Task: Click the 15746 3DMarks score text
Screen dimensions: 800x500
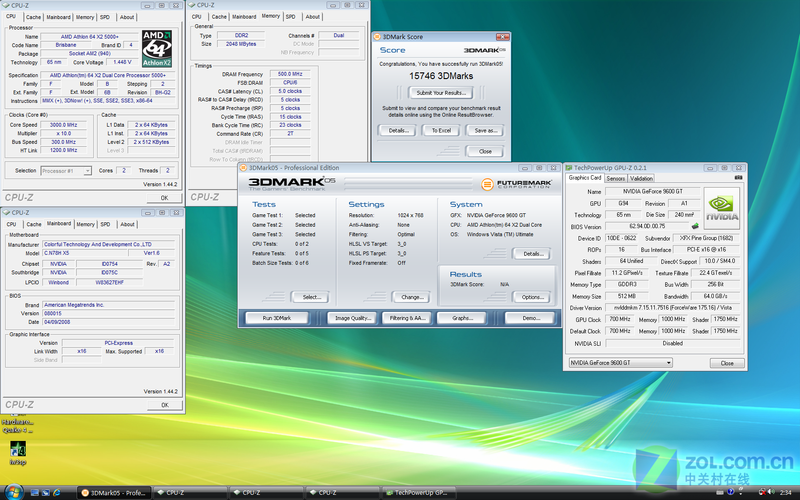Action: (441, 76)
